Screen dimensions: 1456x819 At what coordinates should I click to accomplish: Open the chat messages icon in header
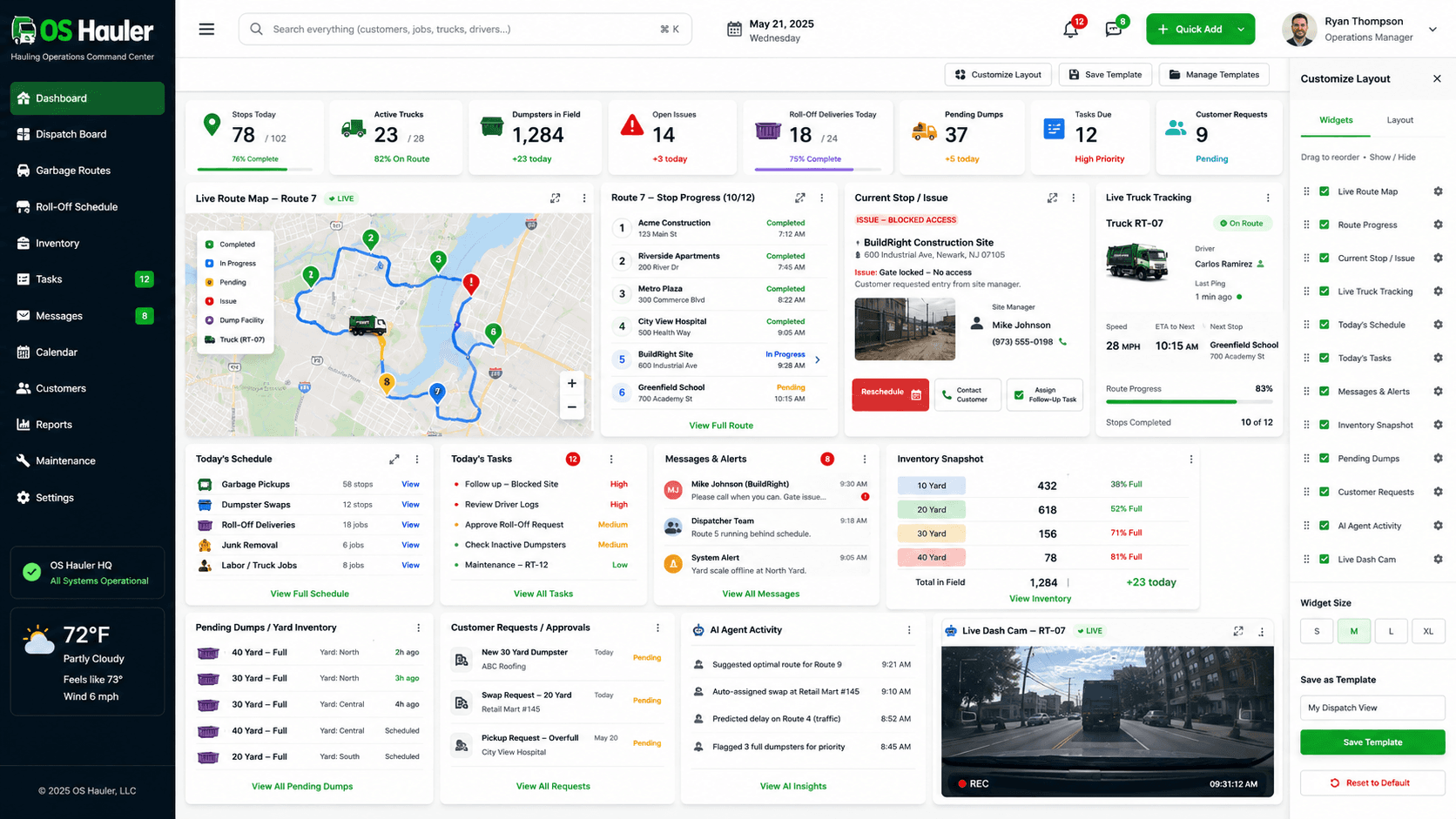click(1114, 30)
